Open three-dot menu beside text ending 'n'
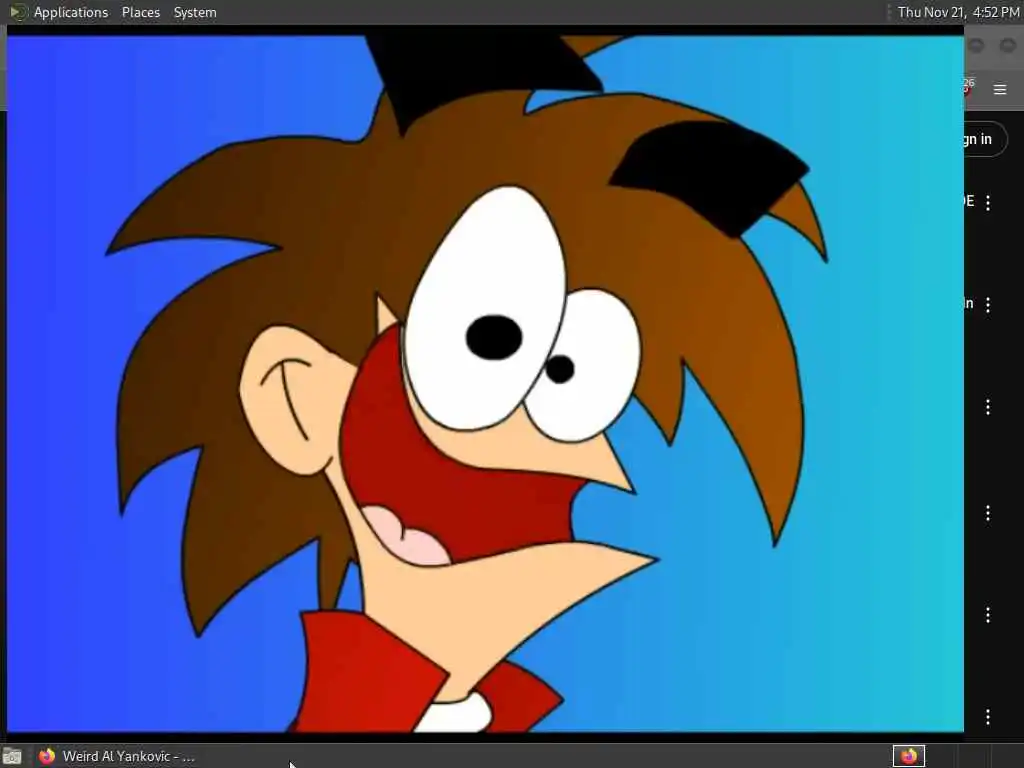This screenshot has height=768, width=1024. pyautogui.click(x=987, y=304)
